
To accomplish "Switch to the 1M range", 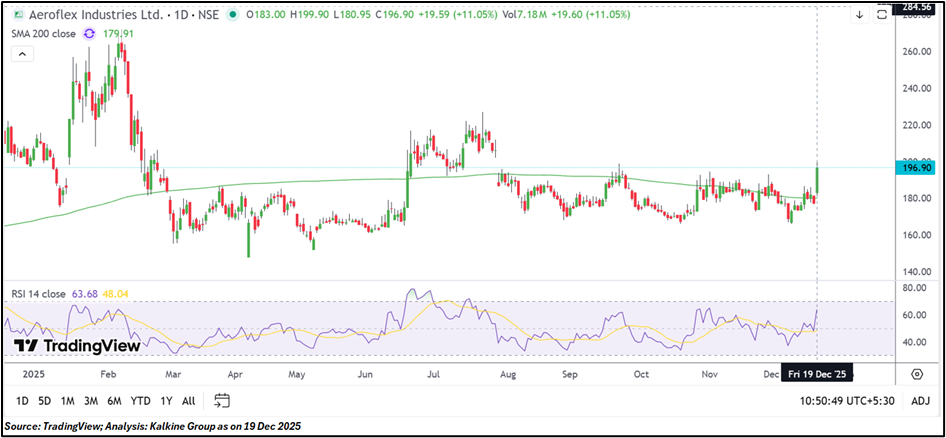I will coord(68,401).
